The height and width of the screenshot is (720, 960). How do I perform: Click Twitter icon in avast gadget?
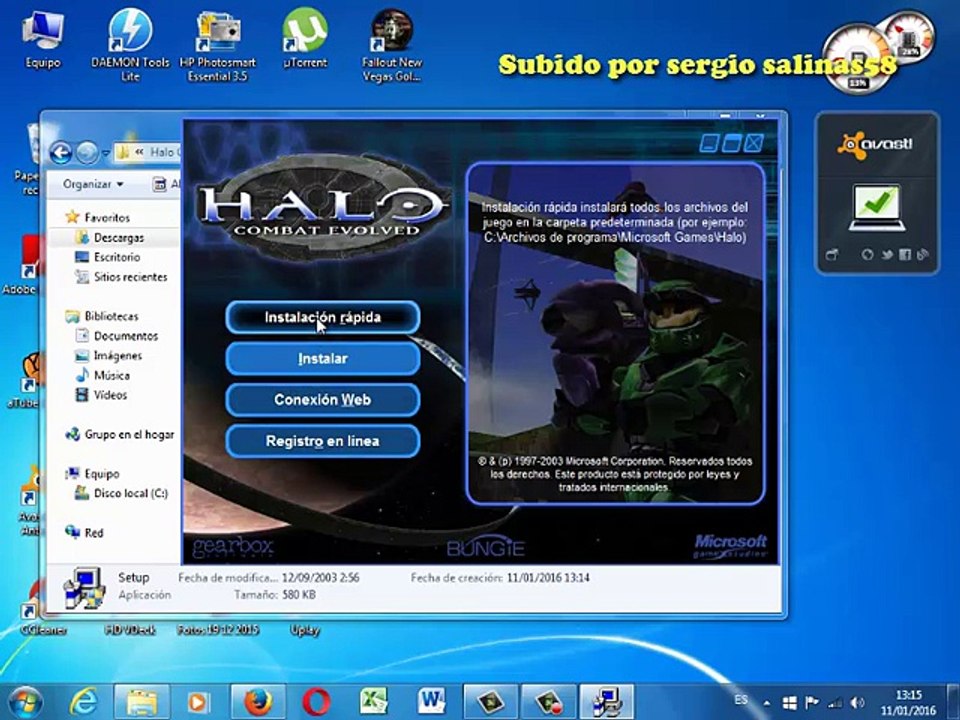(887, 255)
